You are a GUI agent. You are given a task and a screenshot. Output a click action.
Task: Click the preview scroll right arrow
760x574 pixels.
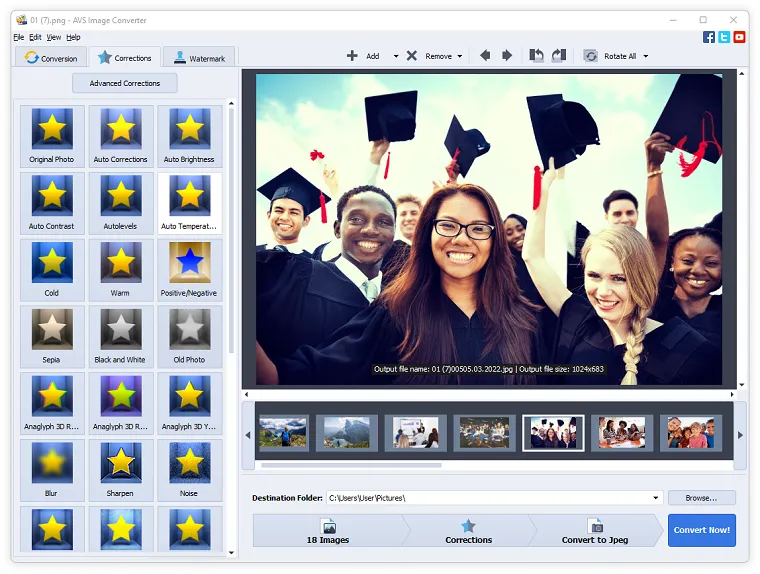(x=732, y=394)
